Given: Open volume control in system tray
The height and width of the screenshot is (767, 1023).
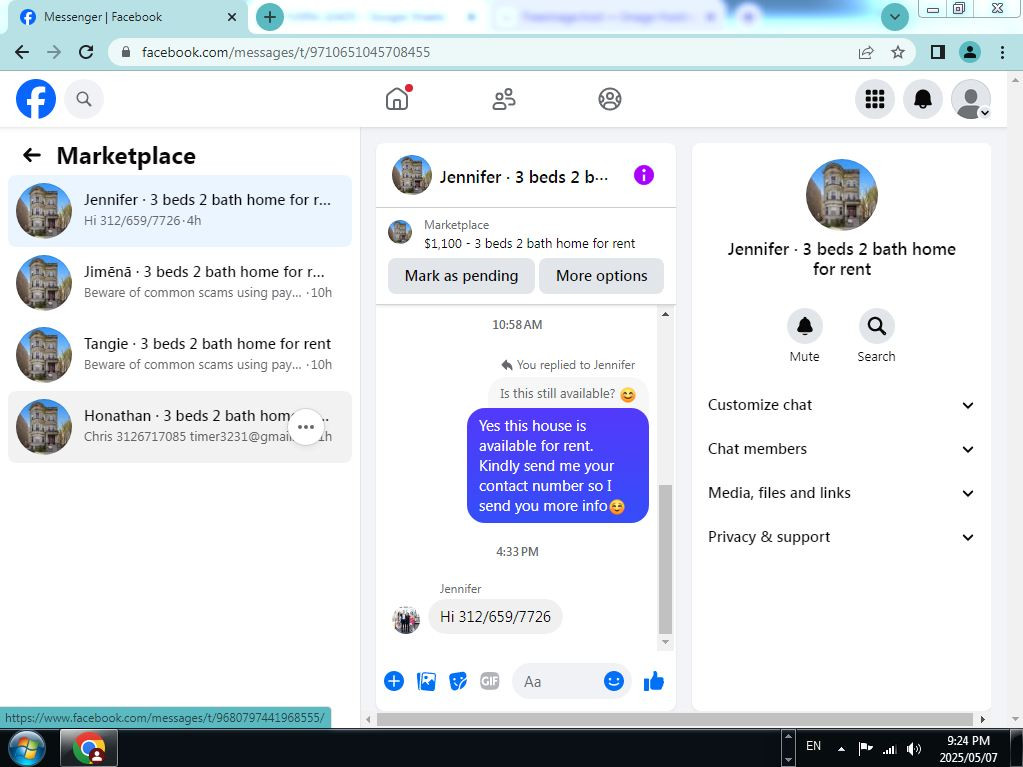Looking at the screenshot, I should point(914,749).
